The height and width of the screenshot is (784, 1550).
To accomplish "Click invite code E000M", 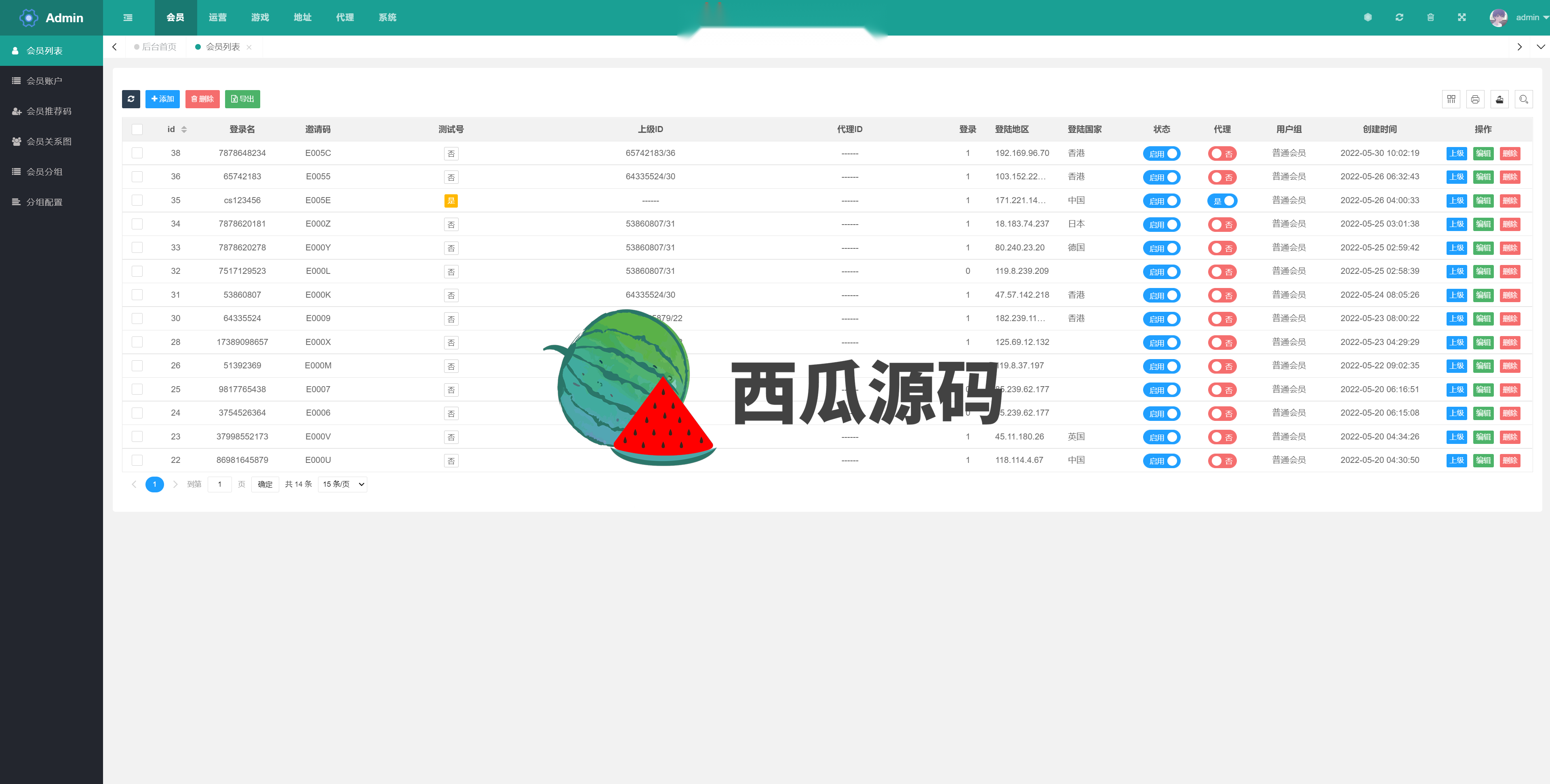I will pyautogui.click(x=318, y=366).
